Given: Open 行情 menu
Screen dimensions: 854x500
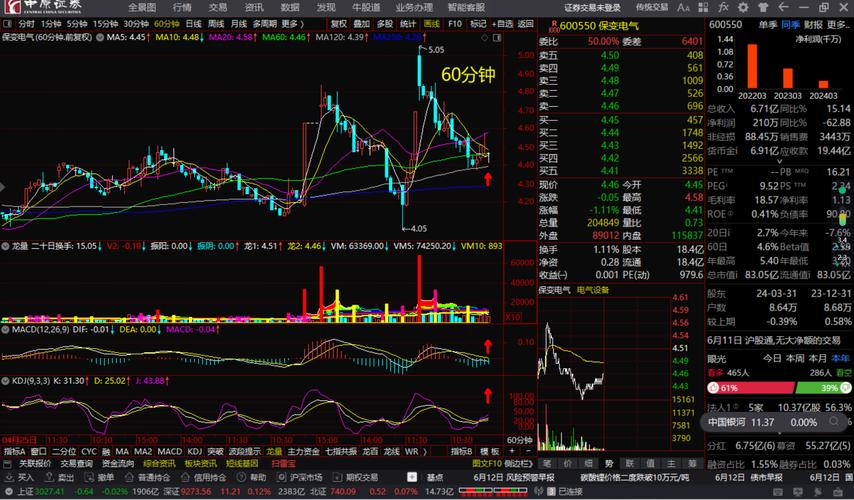Looking at the screenshot, I should pyautogui.click(x=182, y=8).
